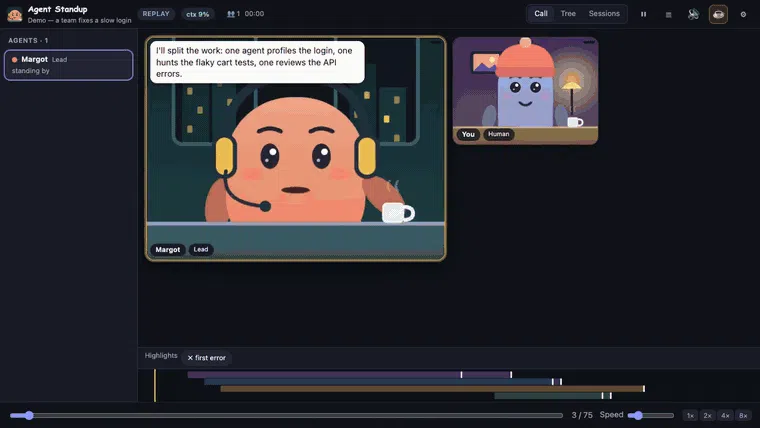Click the sound toggle icon in header
760x428 pixels.
click(693, 14)
